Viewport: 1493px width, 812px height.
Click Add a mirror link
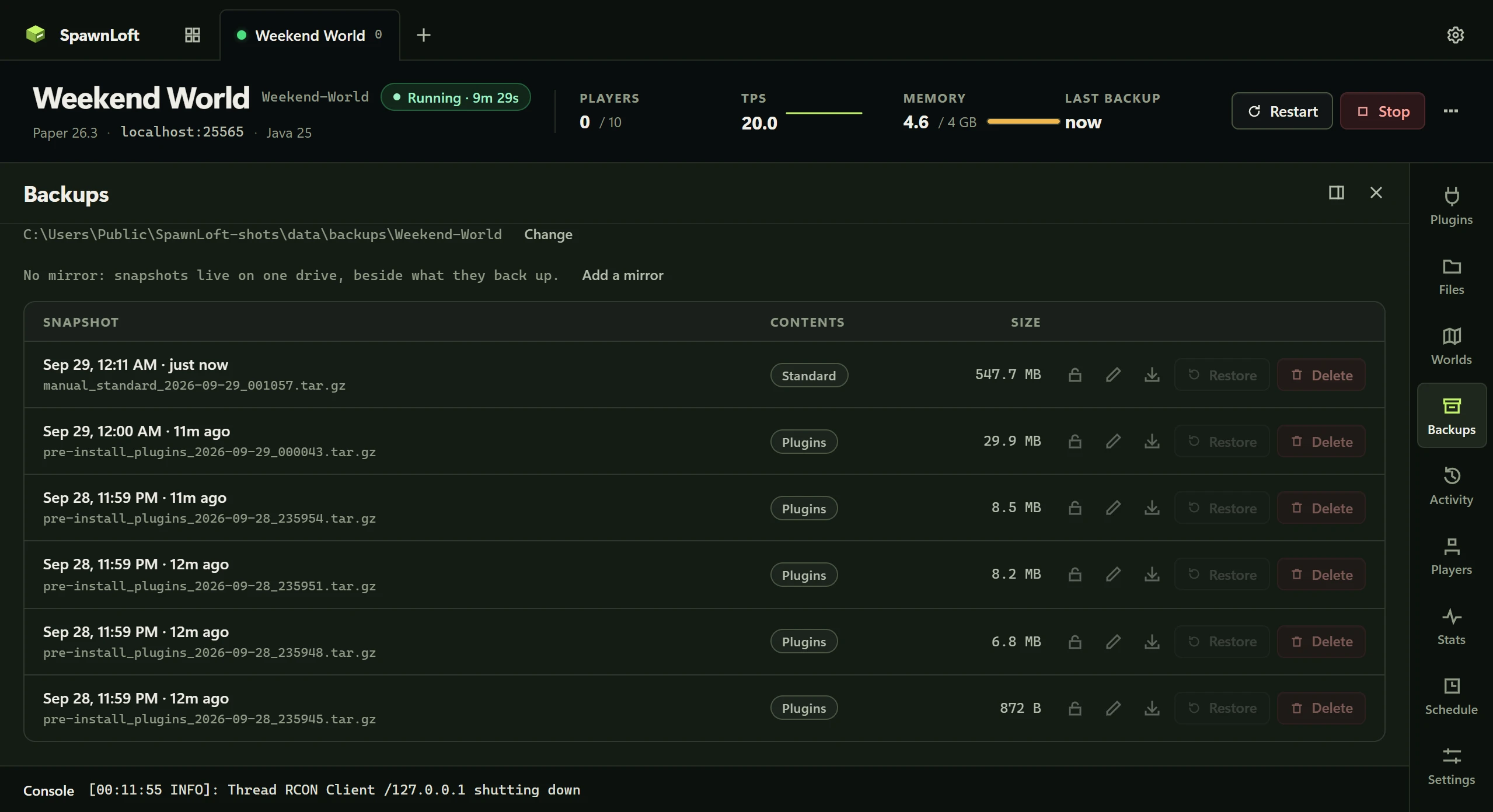[x=623, y=275]
